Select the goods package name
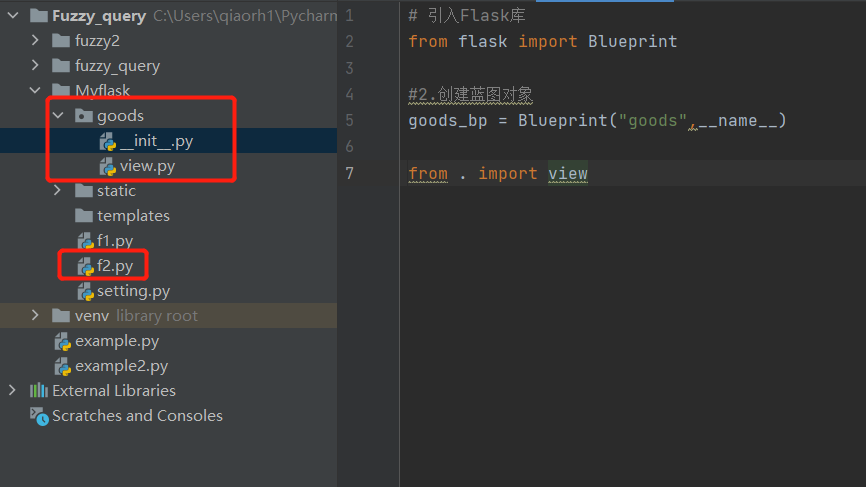The height and width of the screenshot is (487, 866). (x=120, y=116)
